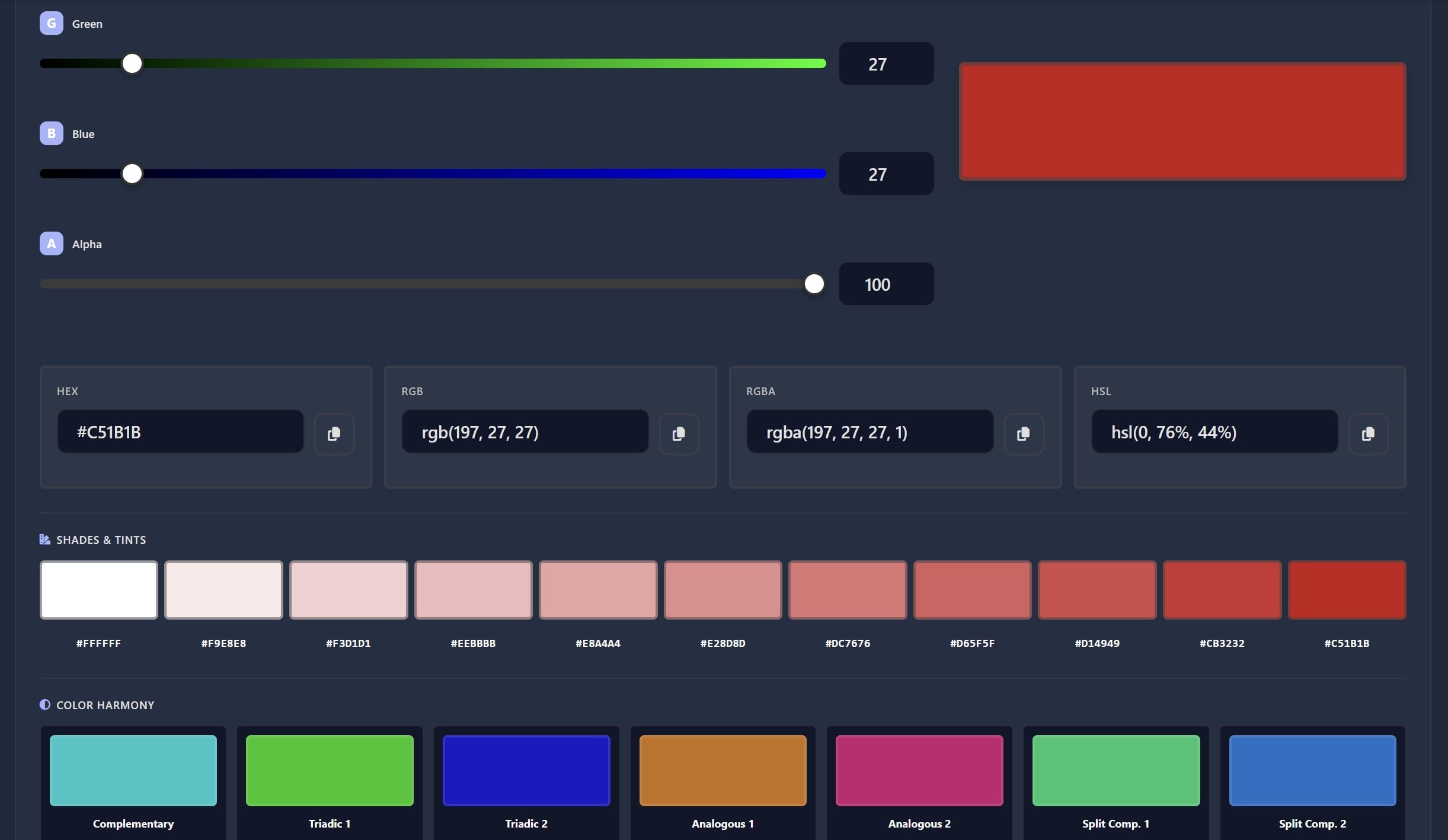1448x840 pixels.
Task: Select the darkest #C51B1B shade swatch
Action: click(1347, 590)
